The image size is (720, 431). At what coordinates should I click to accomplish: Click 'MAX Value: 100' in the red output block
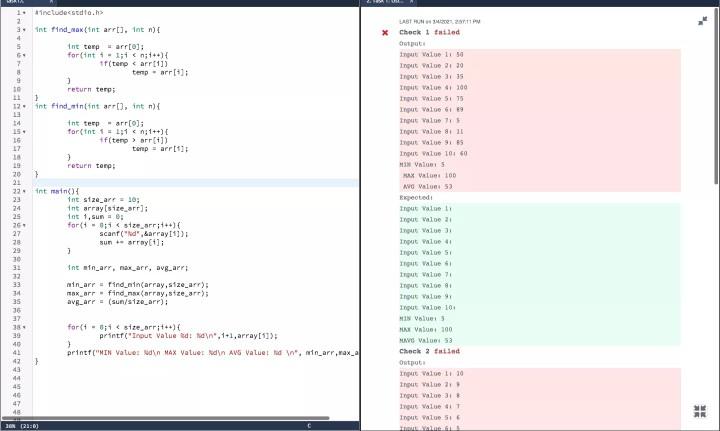click(x=429, y=176)
